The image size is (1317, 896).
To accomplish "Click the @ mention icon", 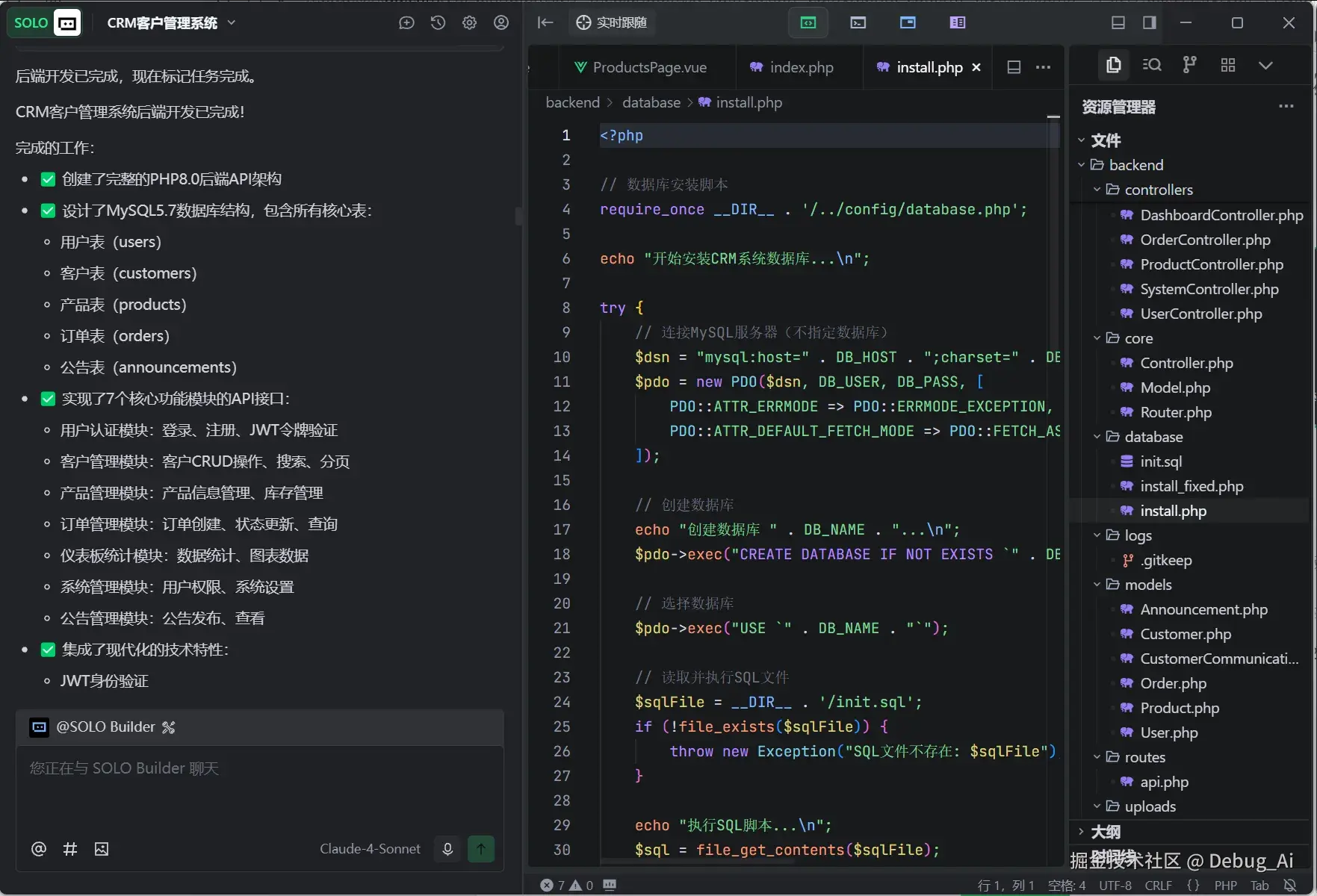I will [39, 849].
